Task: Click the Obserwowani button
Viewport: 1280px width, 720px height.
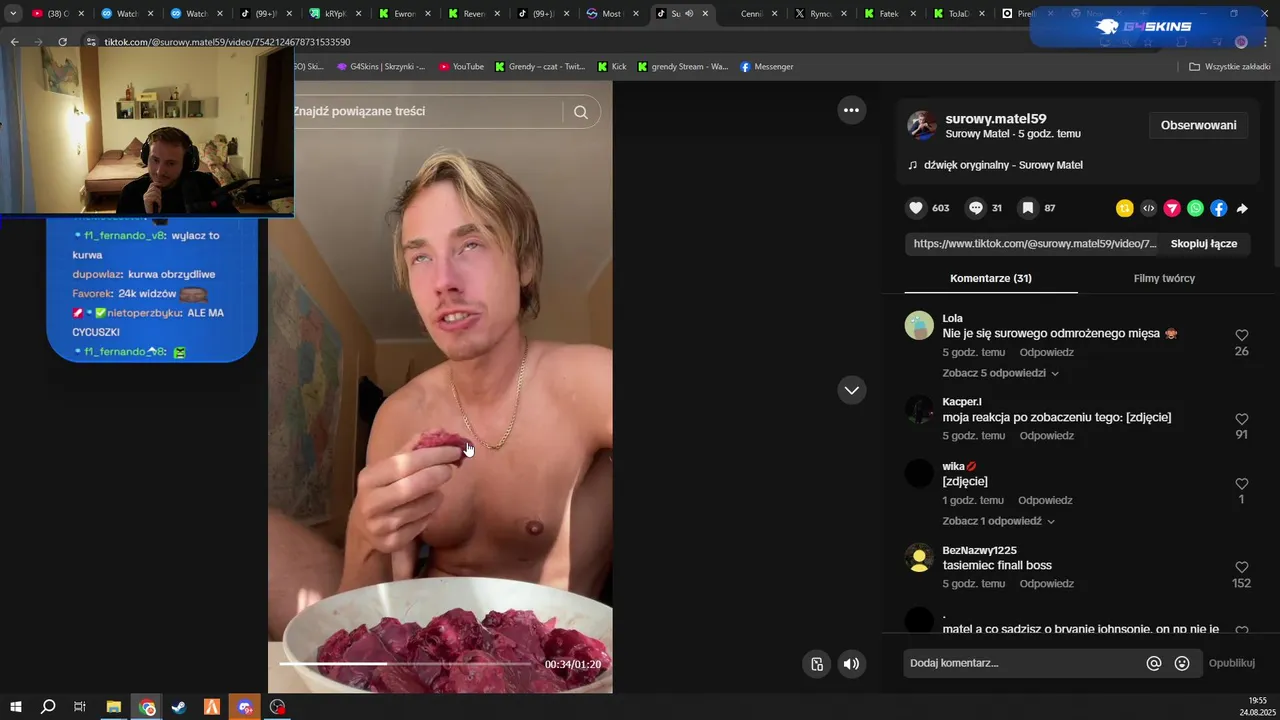Action: [1198, 125]
